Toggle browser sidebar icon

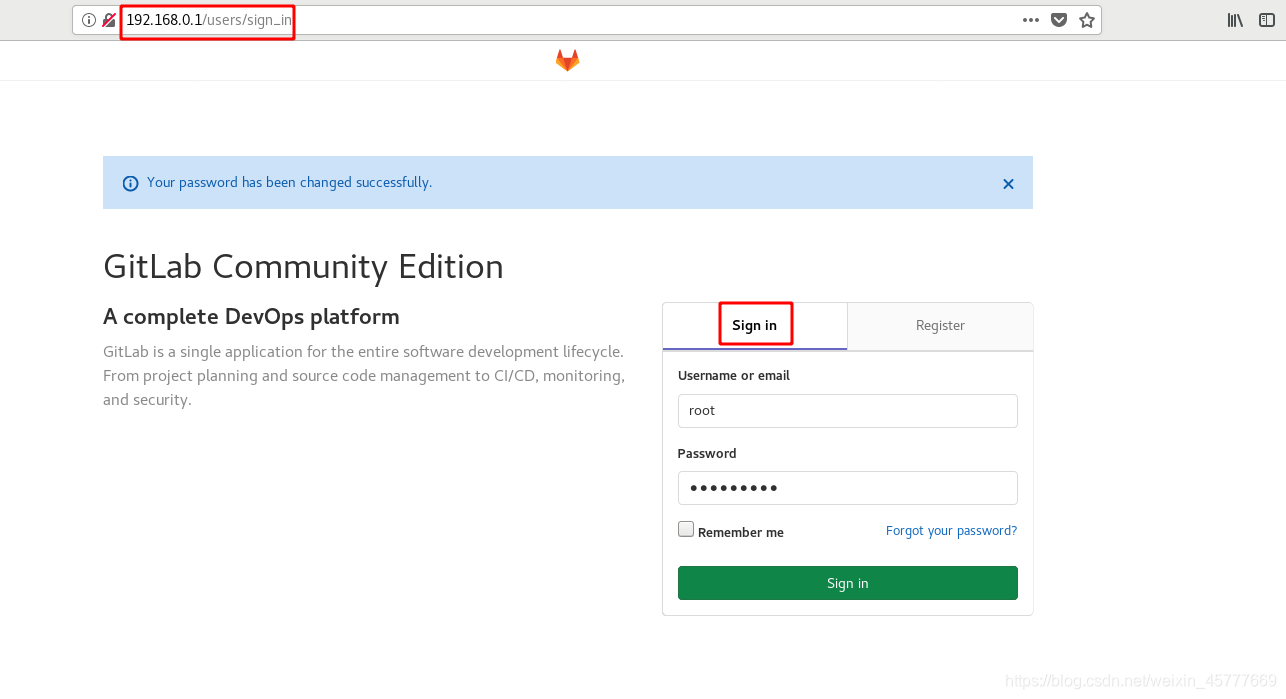[1267, 20]
